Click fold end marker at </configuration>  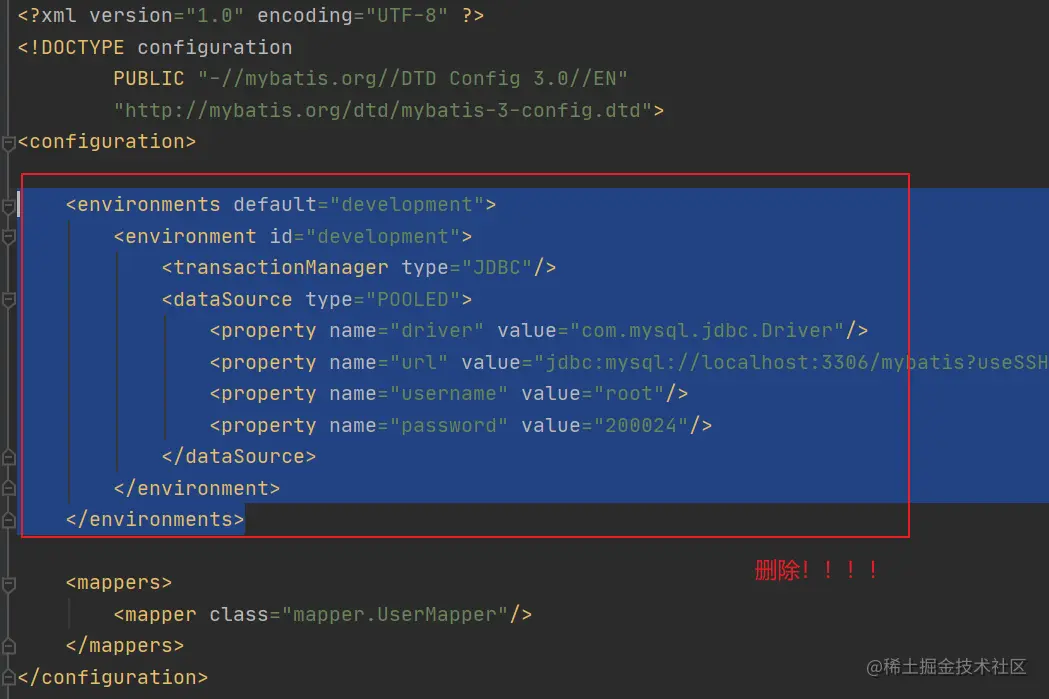click(9, 678)
